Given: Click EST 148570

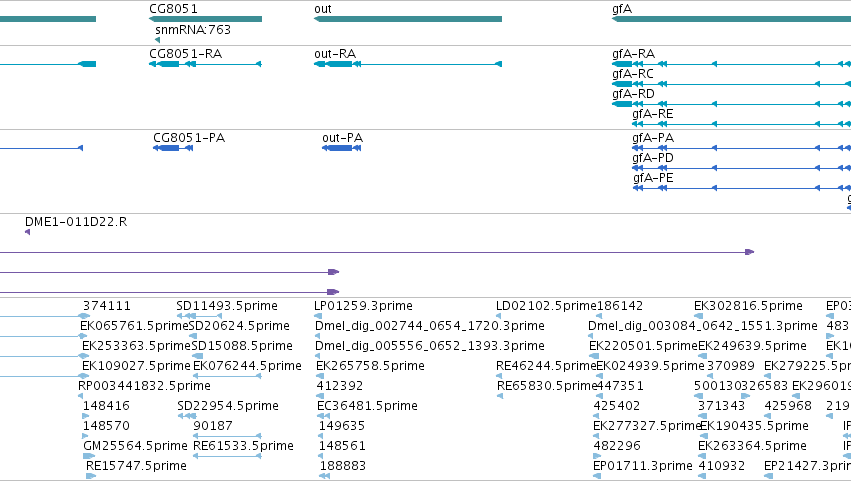Looking at the screenshot, I should point(106,427).
